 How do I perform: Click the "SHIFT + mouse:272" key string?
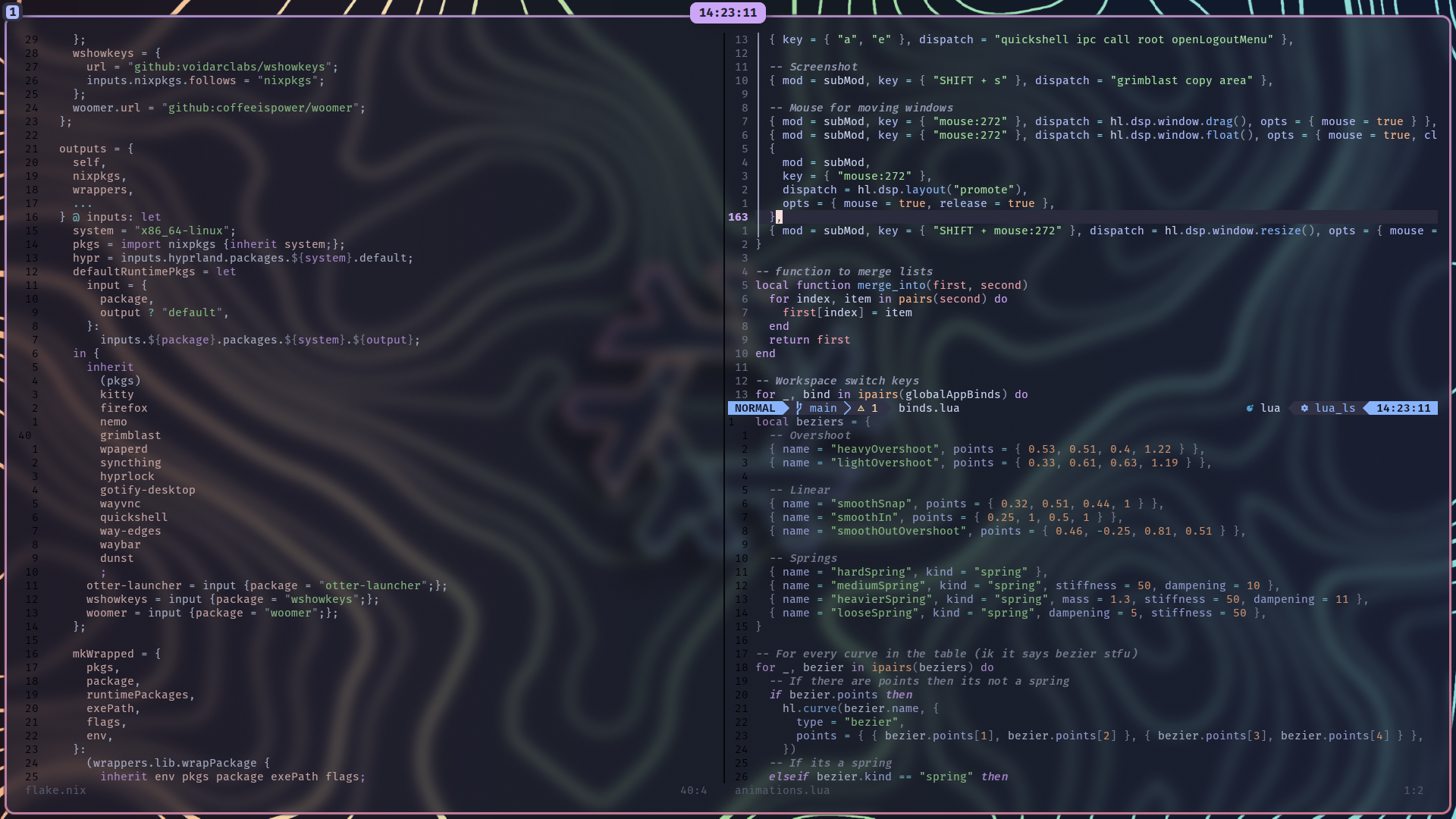tap(997, 231)
